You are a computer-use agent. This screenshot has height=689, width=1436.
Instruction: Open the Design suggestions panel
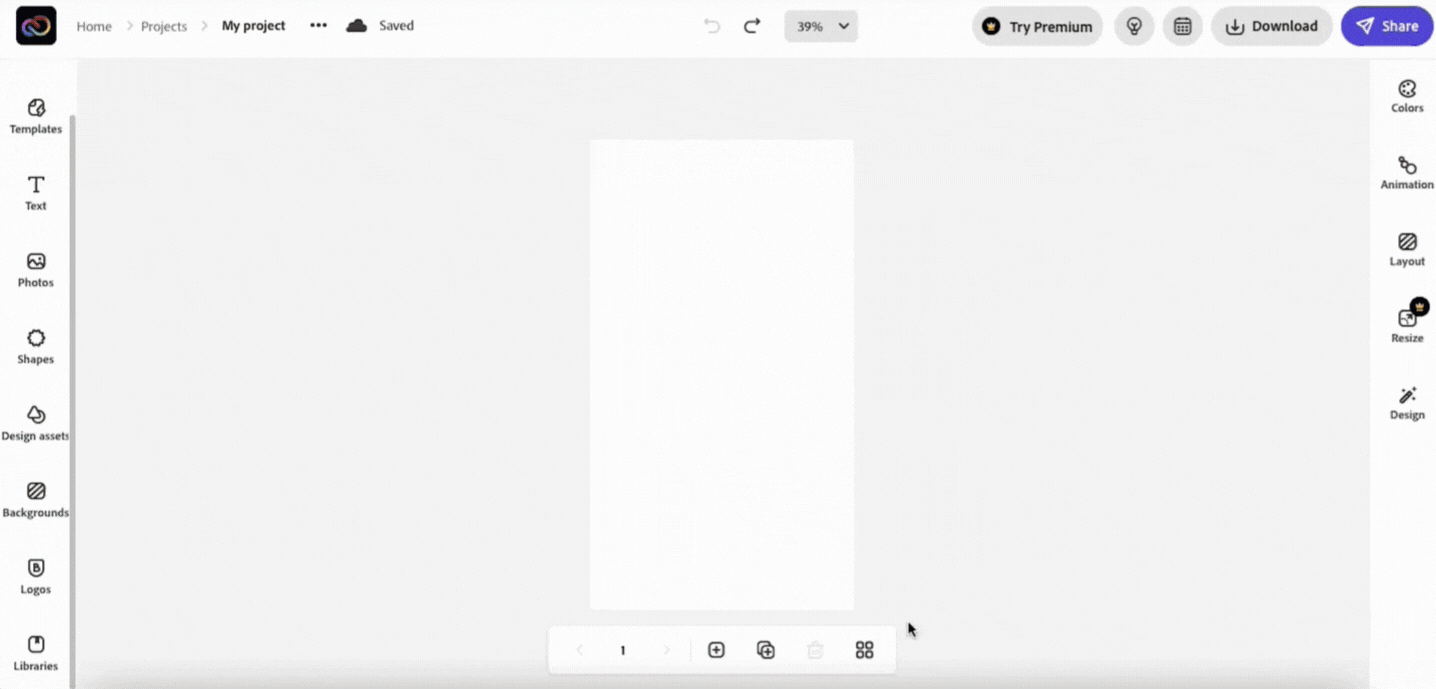click(1407, 403)
